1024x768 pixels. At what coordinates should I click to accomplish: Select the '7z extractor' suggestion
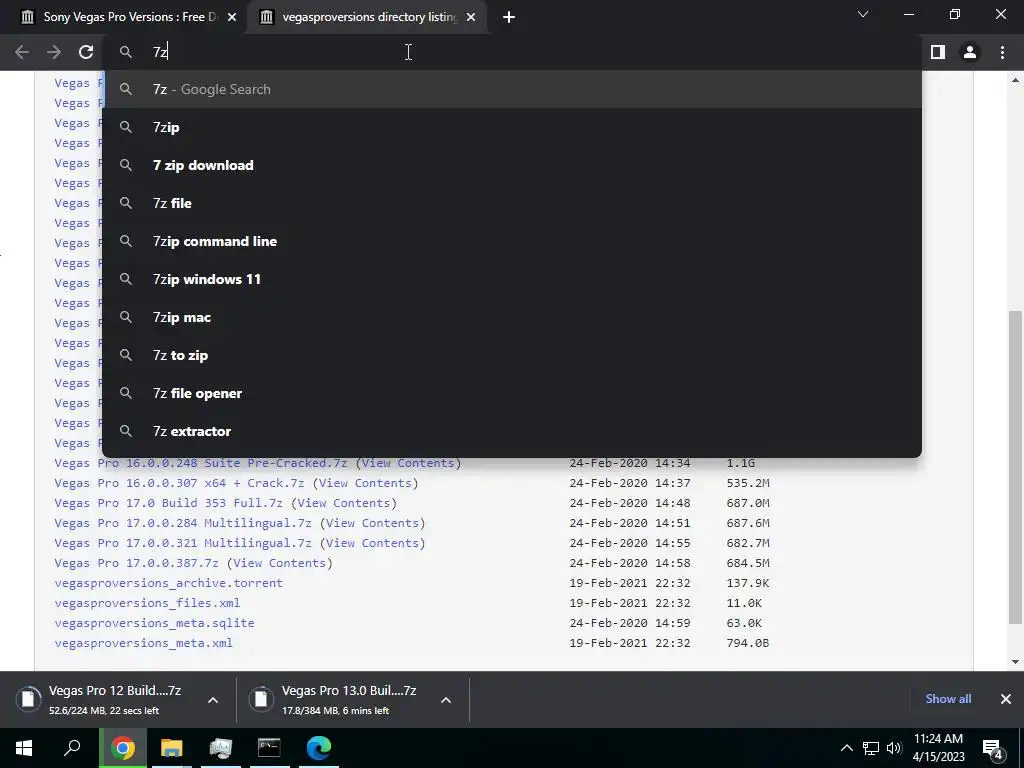511,431
